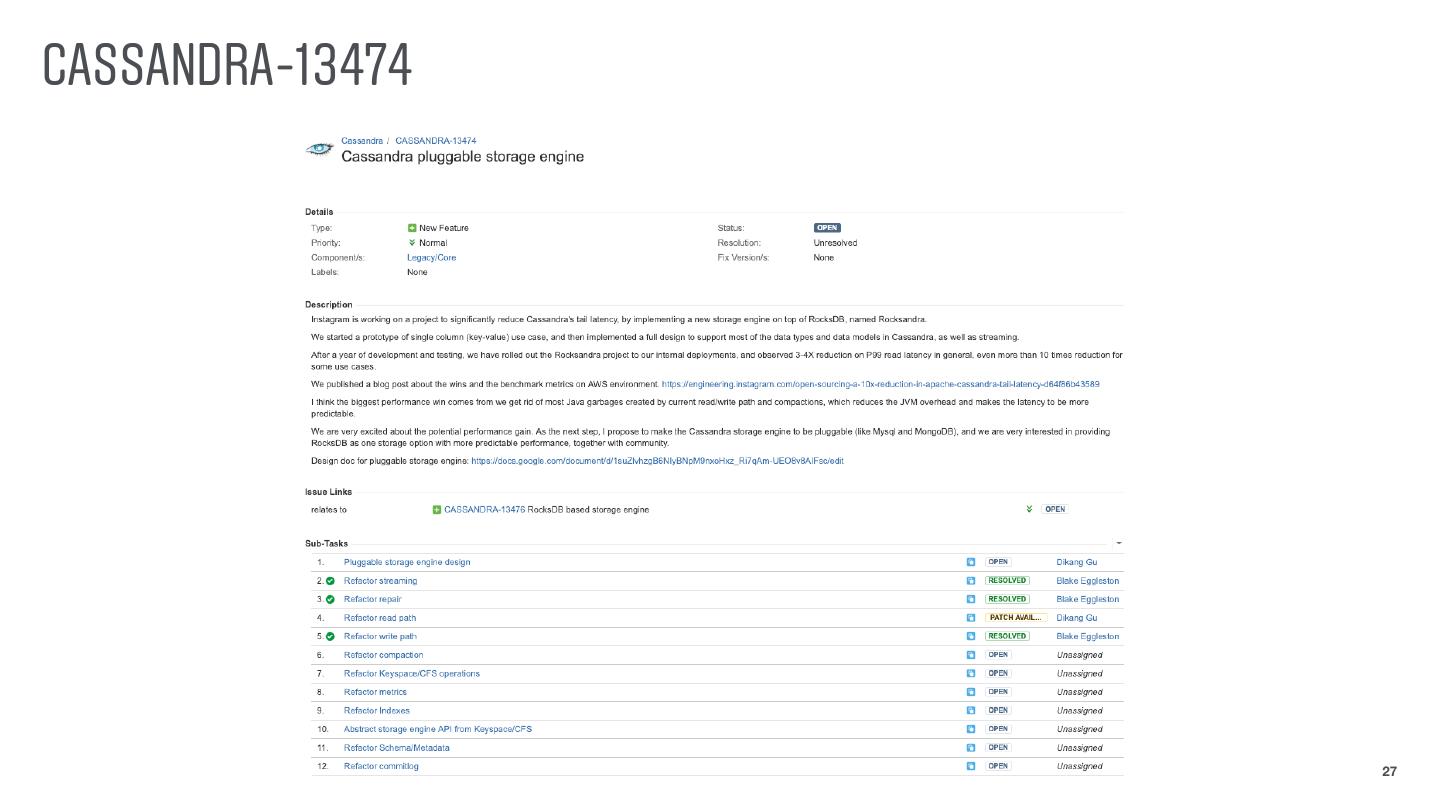Click the sub-task icon for Abstract storage engine API

click(x=970, y=729)
